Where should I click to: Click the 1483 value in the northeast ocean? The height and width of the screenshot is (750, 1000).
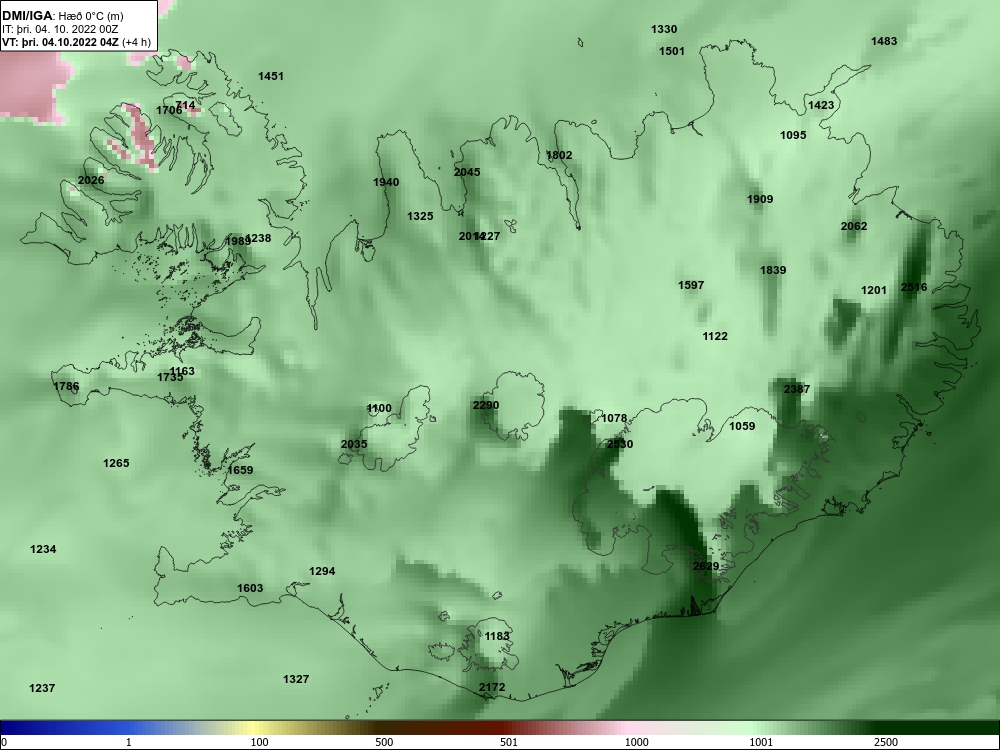[x=884, y=41]
